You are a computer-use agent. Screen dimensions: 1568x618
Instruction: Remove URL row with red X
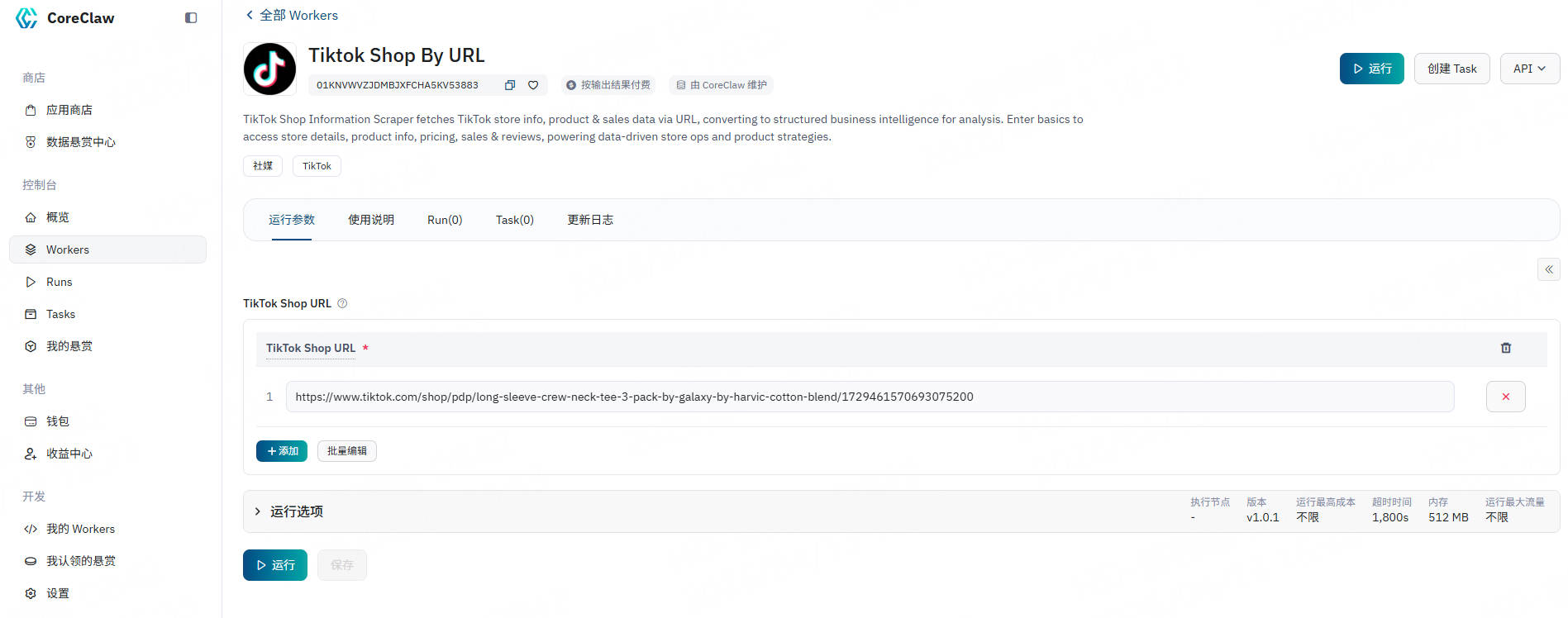[x=1505, y=397]
